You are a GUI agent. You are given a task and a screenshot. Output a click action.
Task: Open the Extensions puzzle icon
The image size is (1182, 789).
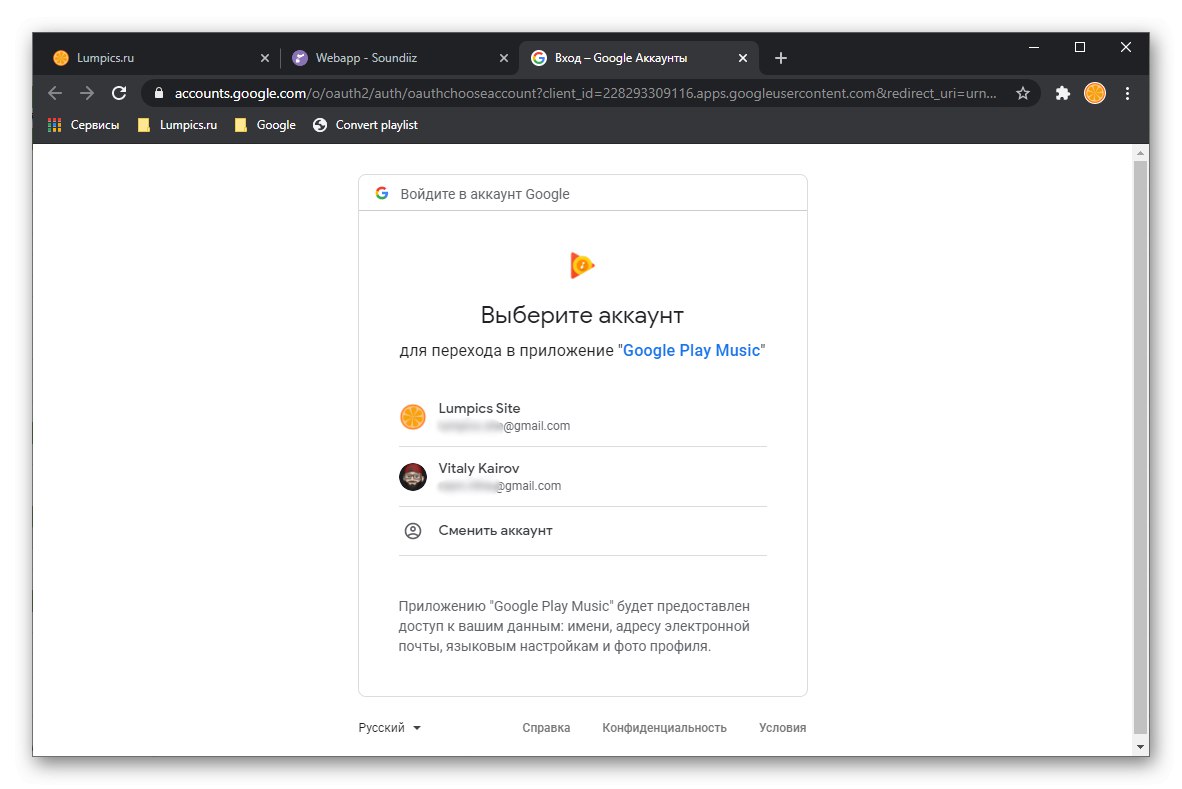(x=1062, y=93)
